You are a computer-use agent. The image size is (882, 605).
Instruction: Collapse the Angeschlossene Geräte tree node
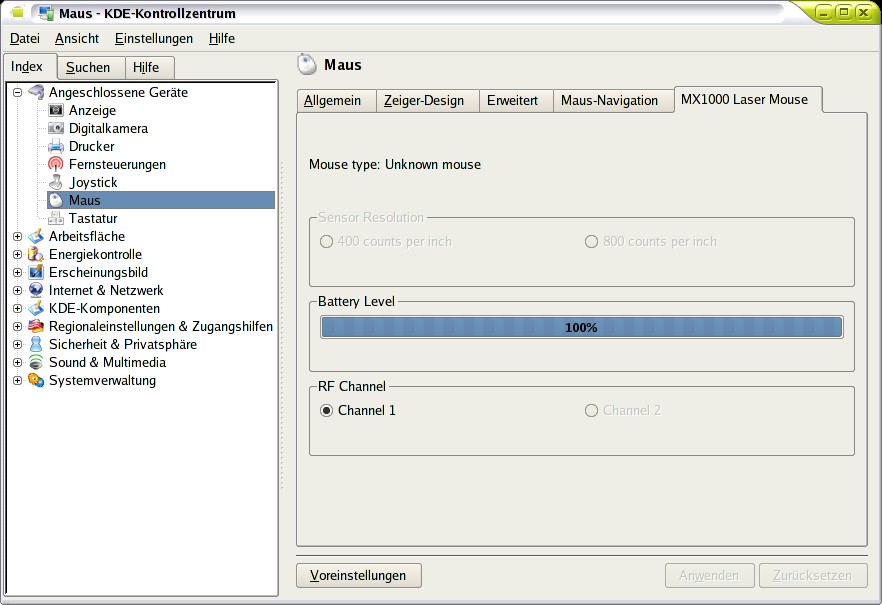tap(17, 92)
